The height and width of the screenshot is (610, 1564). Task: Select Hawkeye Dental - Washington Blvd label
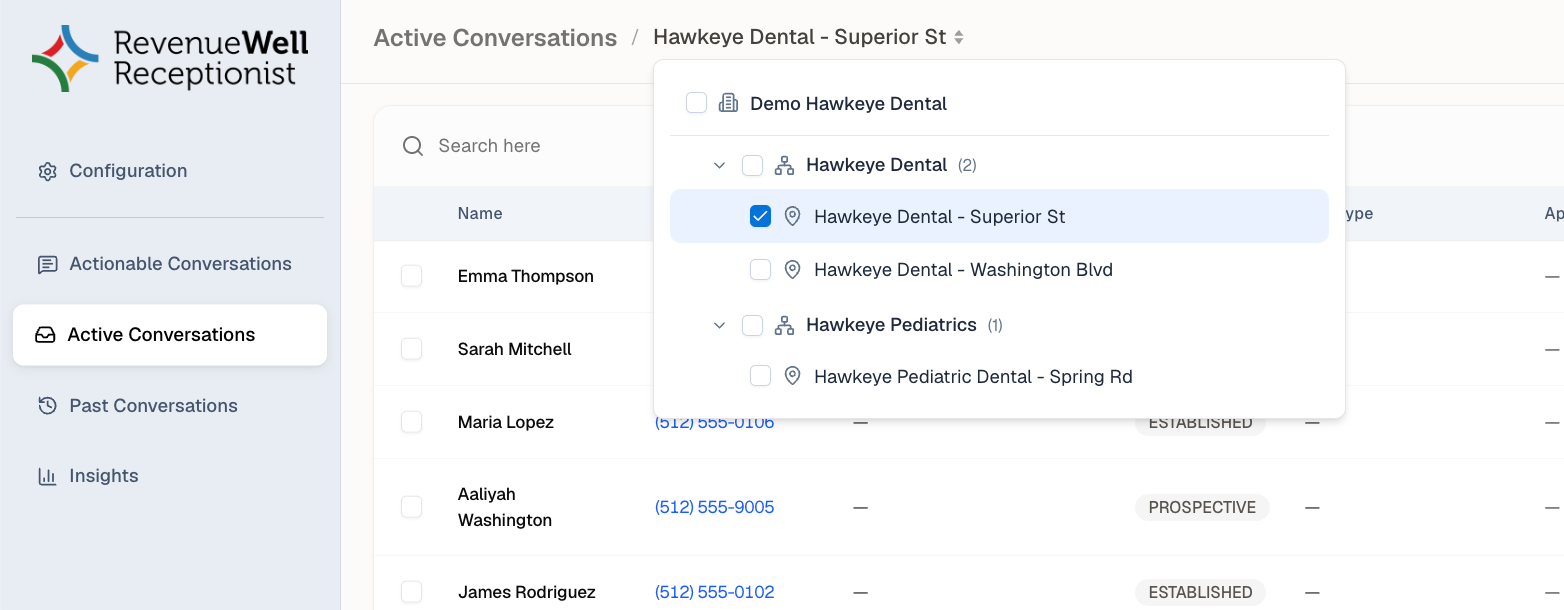pos(963,270)
